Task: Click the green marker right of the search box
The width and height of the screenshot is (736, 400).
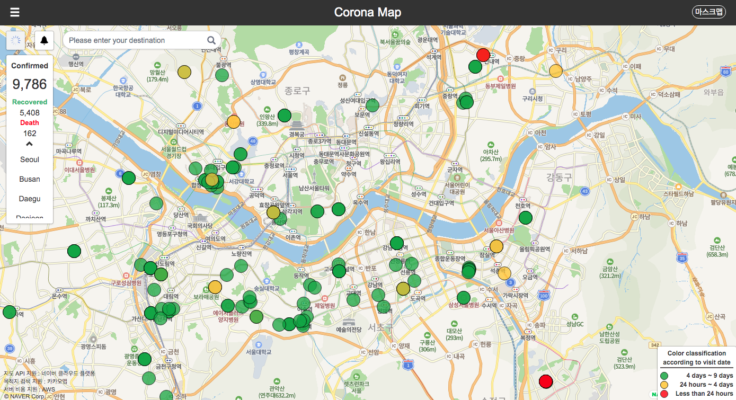Action: tap(221, 73)
